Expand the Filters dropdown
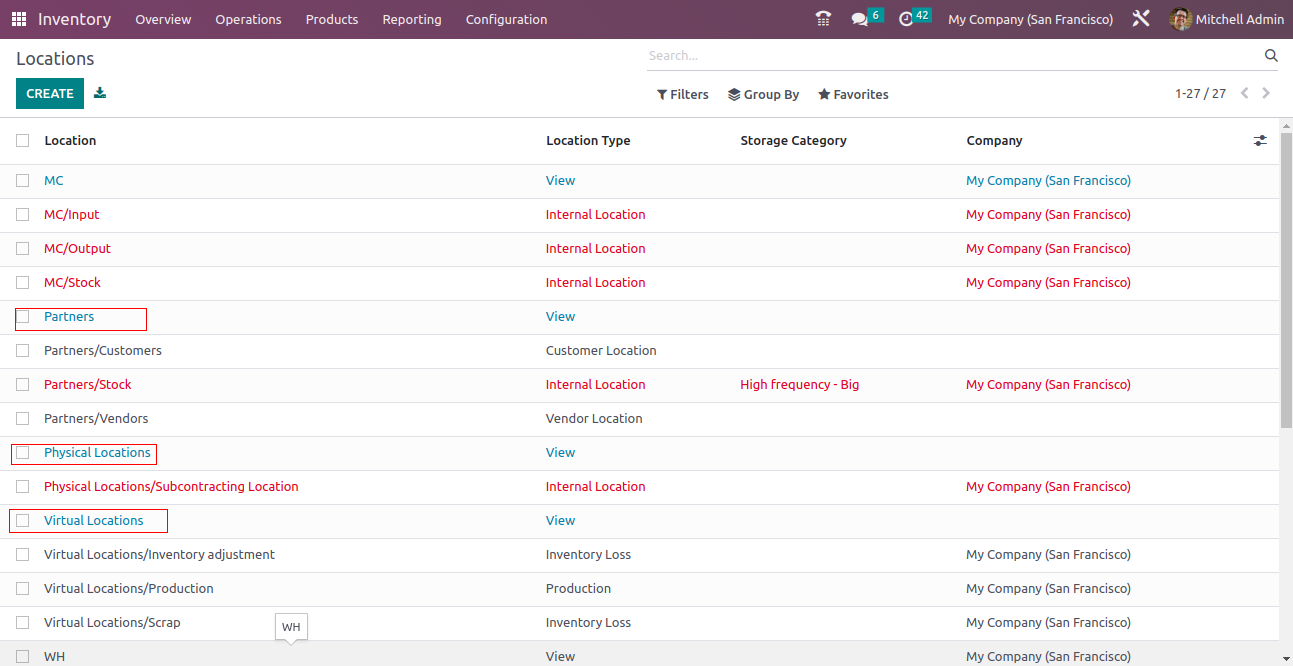The image size is (1293, 666). coord(682,95)
